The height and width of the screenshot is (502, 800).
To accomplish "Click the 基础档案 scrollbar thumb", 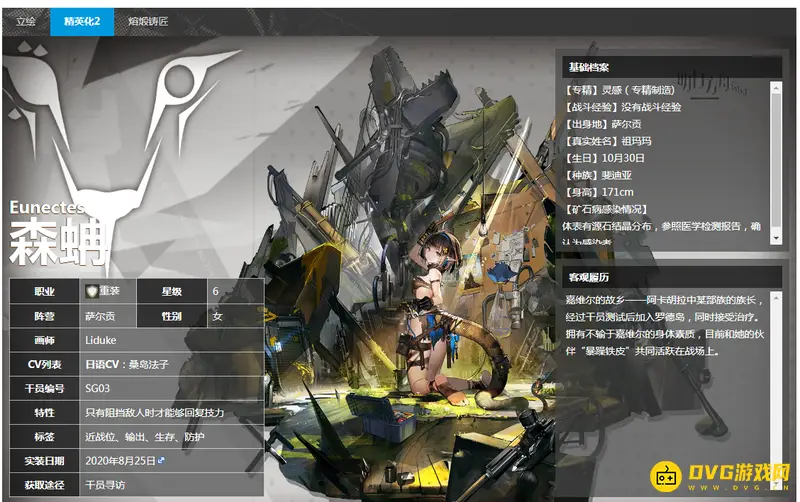I will (x=776, y=159).
